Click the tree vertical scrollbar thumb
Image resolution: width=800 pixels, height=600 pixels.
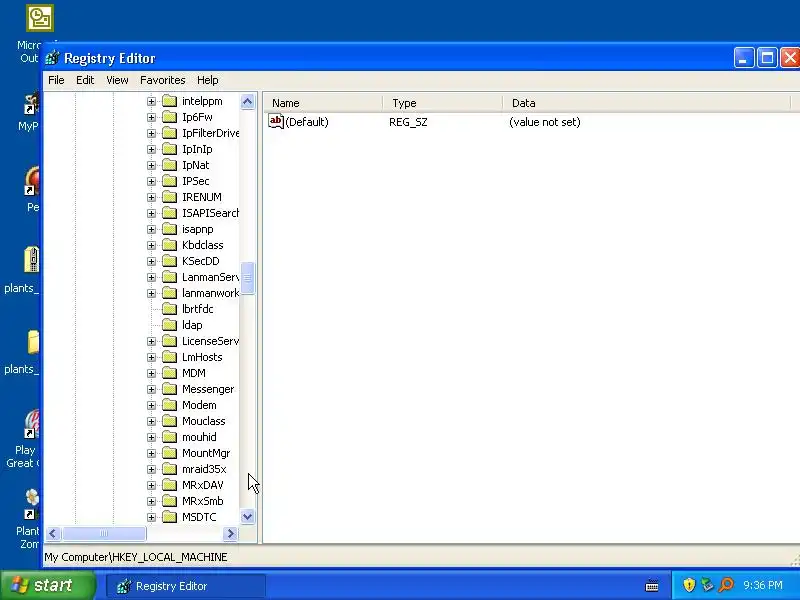click(x=247, y=278)
